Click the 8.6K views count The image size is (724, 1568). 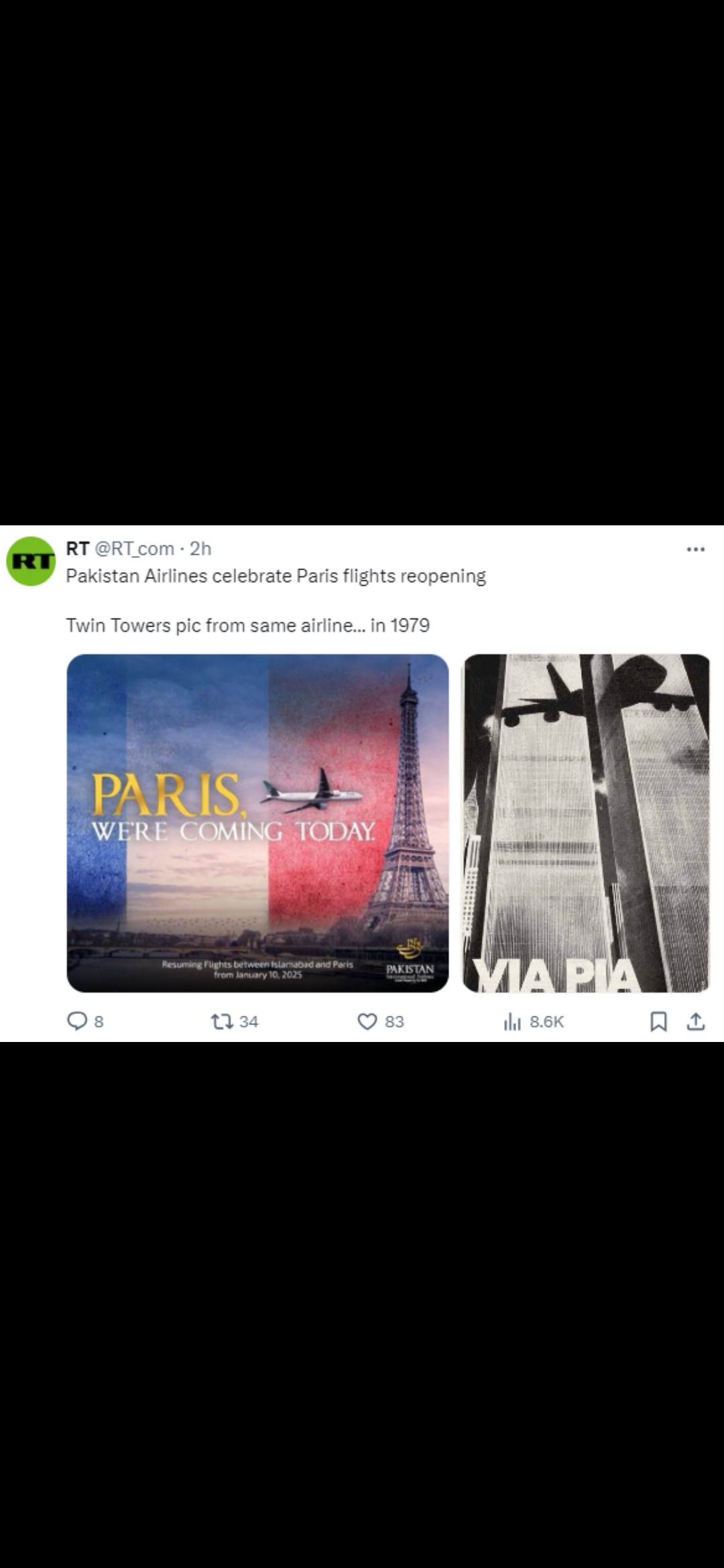click(547, 1021)
